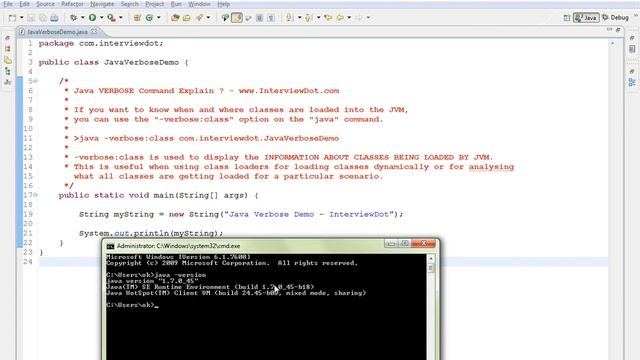
Task: Expand the Debug configurations dropdown arrow
Action: pyautogui.click(x=82, y=18)
